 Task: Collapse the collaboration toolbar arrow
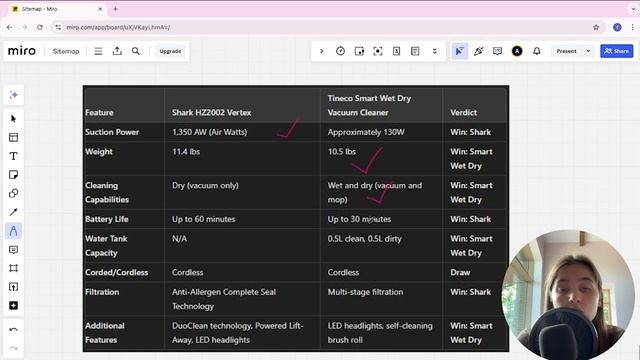click(x=322, y=51)
